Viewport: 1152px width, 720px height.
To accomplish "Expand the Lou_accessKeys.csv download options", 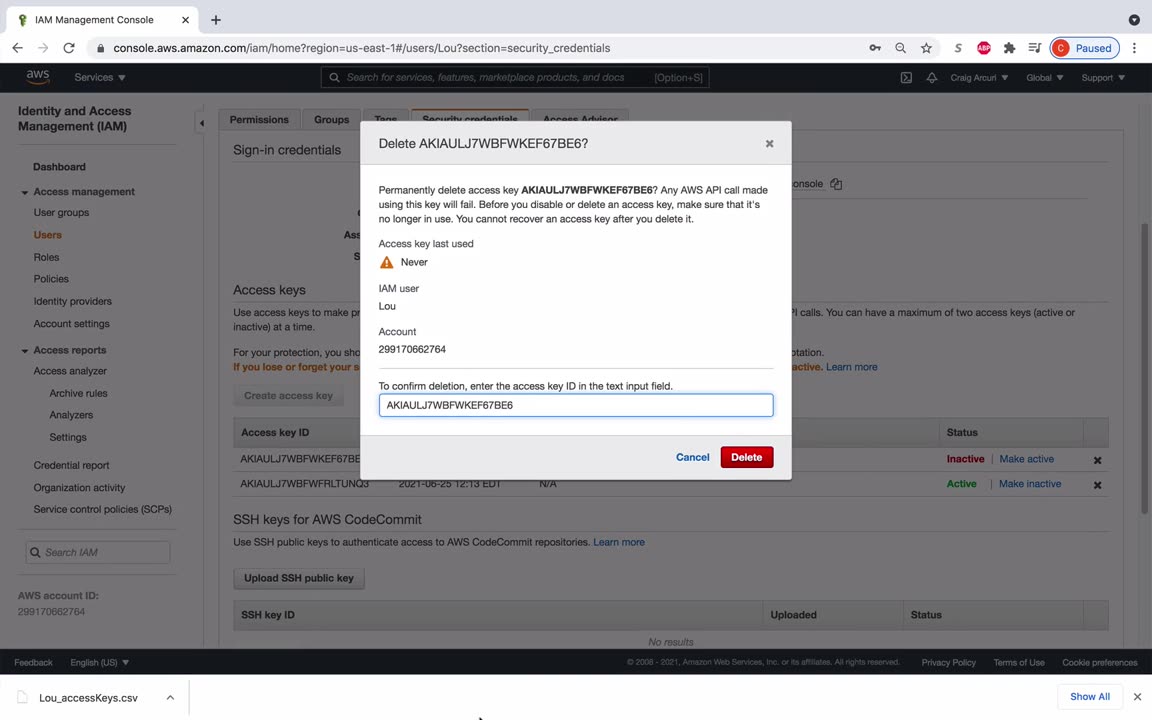I will 170,697.
